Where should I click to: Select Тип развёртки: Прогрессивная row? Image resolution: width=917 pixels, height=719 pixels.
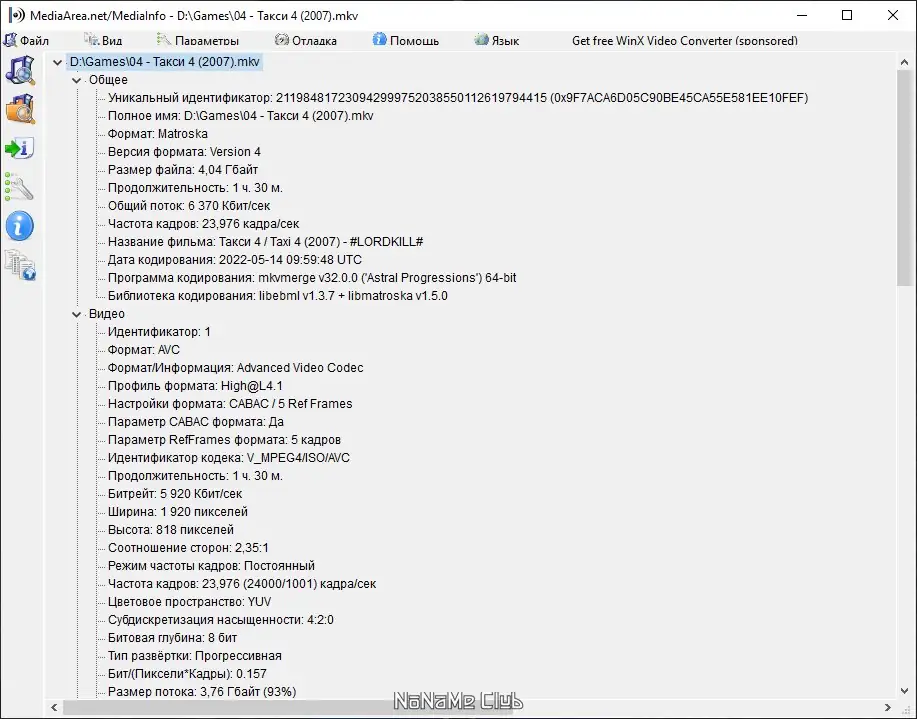[x=195, y=656]
